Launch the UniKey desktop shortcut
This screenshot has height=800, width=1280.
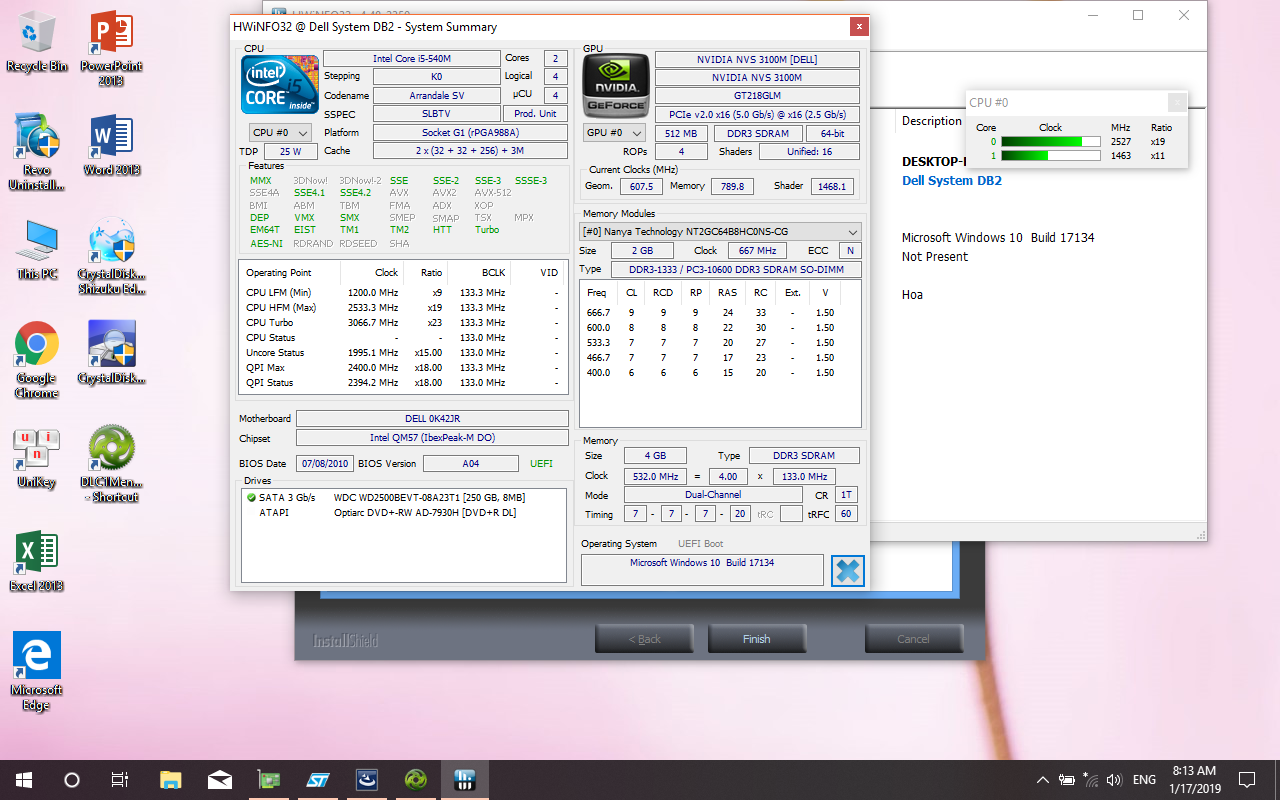pos(37,458)
